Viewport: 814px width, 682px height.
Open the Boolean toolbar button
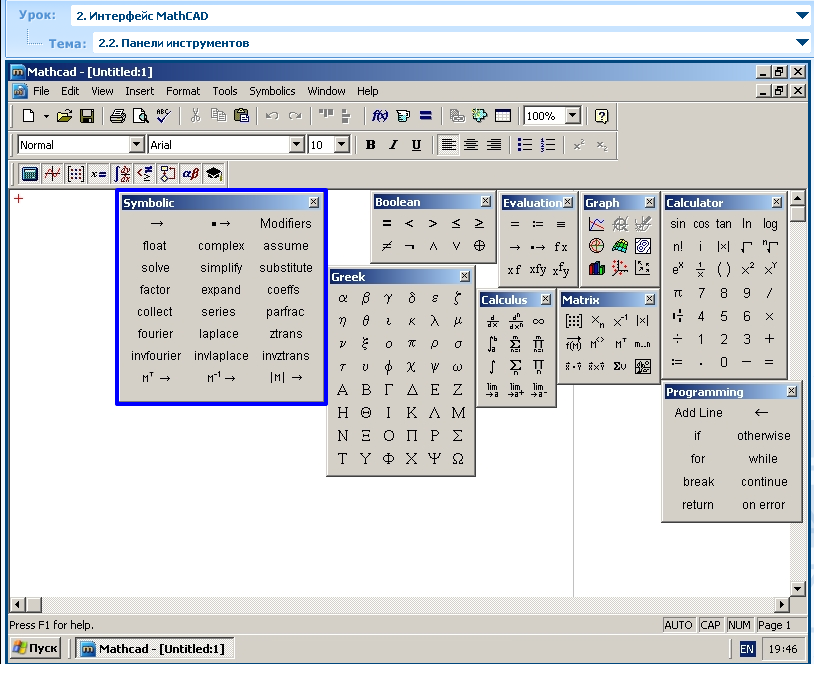tap(144, 174)
